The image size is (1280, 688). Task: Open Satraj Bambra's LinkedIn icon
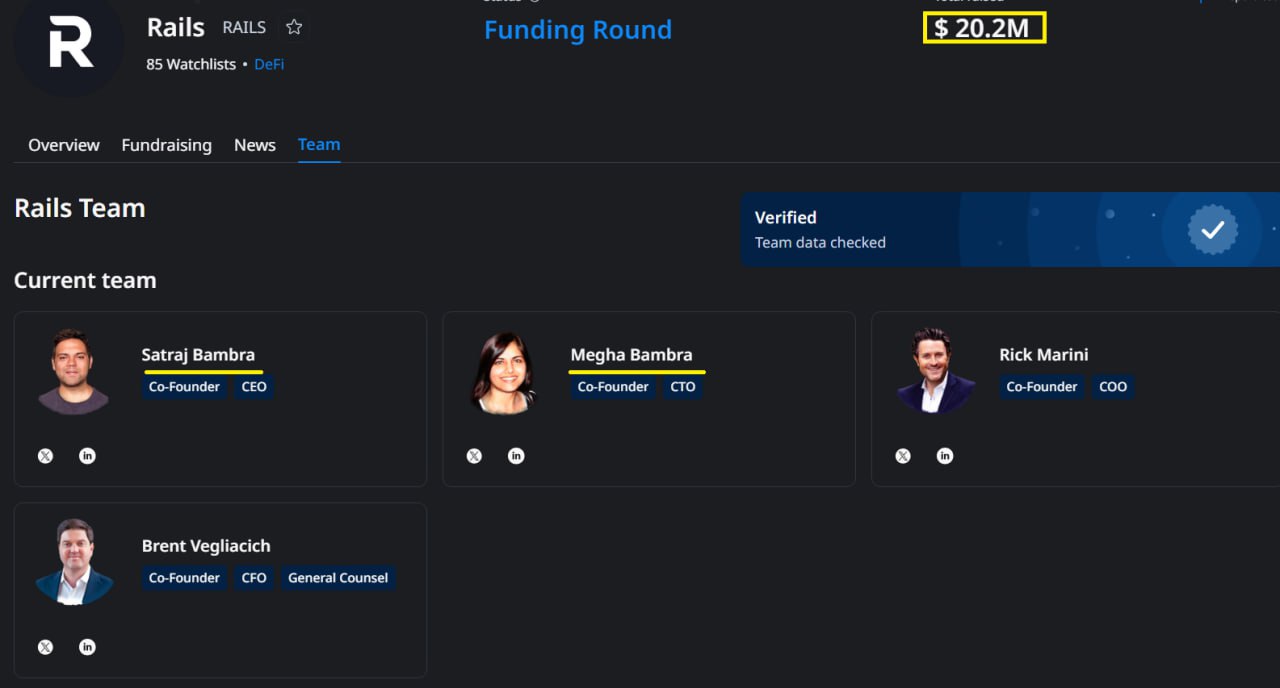tap(87, 456)
